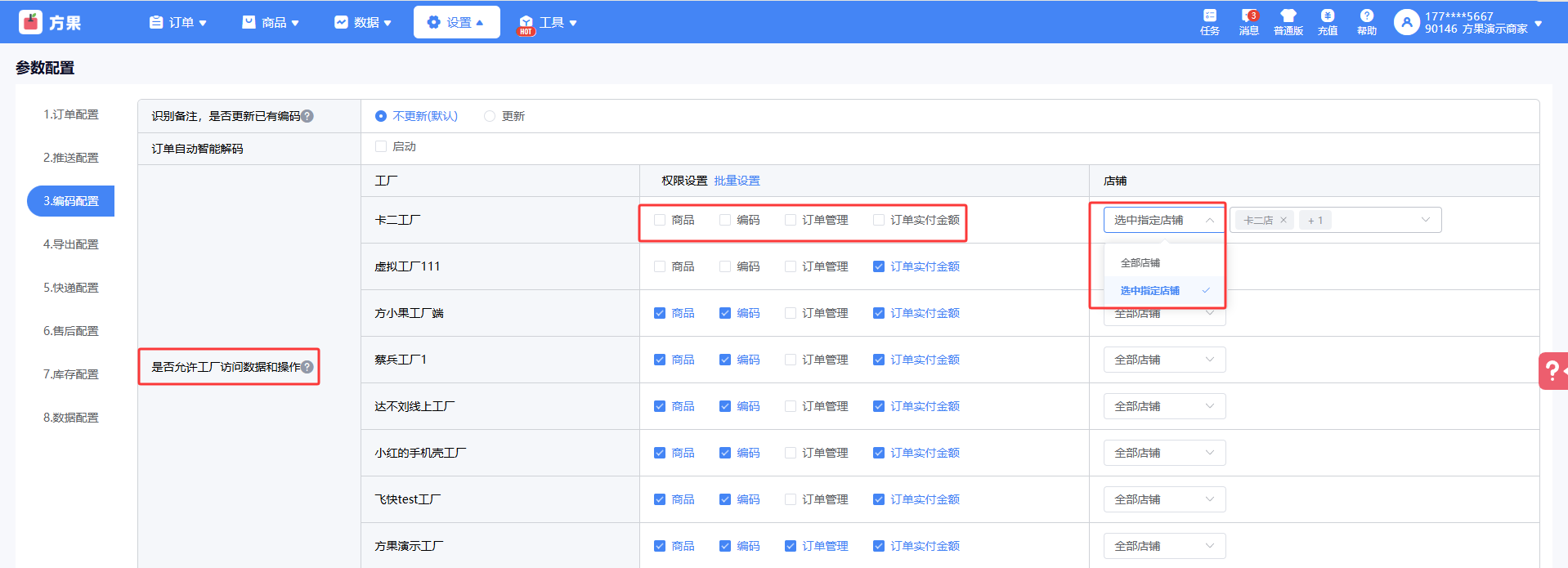Screen dimensions: 1568x568
Task: Switch to 5.快递配置 section
Action: click(x=70, y=288)
